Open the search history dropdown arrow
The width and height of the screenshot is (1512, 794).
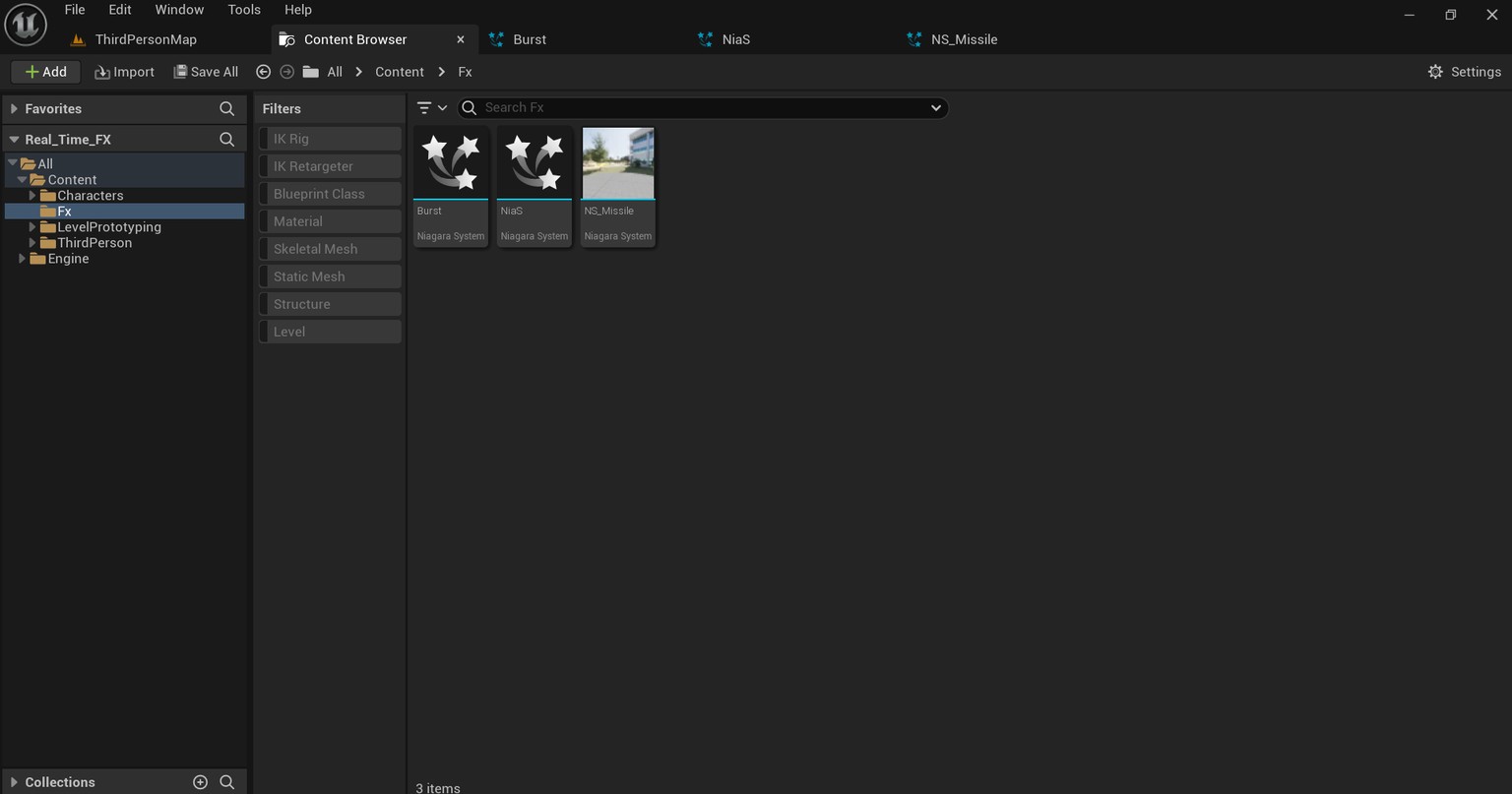[935, 107]
